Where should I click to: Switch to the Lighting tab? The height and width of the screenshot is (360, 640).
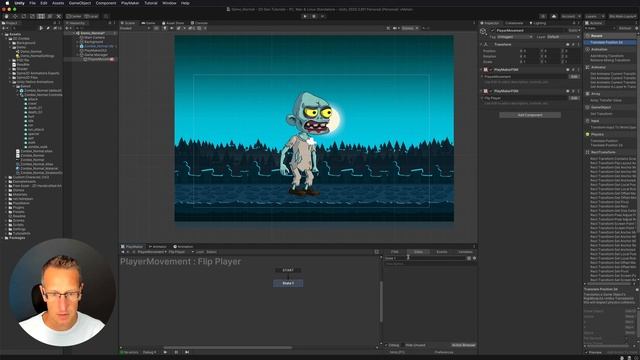538,23
